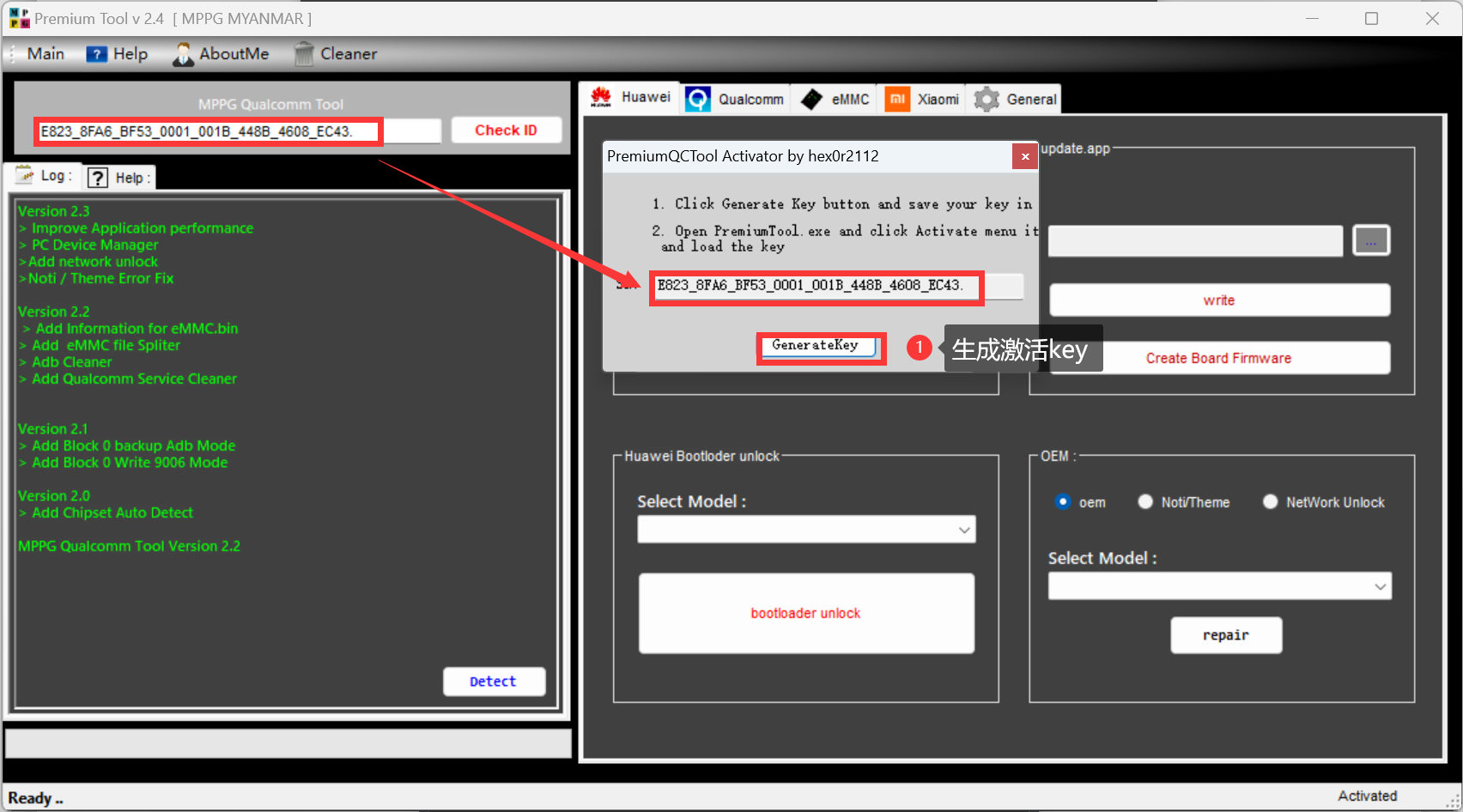The height and width of the screenshot is (812, 1463).
Task: Click the Cleaner trash can icon
Action: [x=304, y=54]
